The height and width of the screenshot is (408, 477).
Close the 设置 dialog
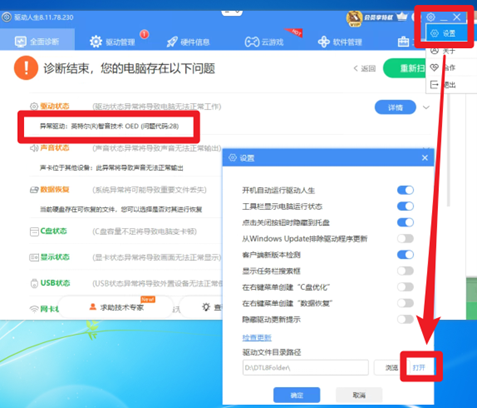(x=425, y=158)
